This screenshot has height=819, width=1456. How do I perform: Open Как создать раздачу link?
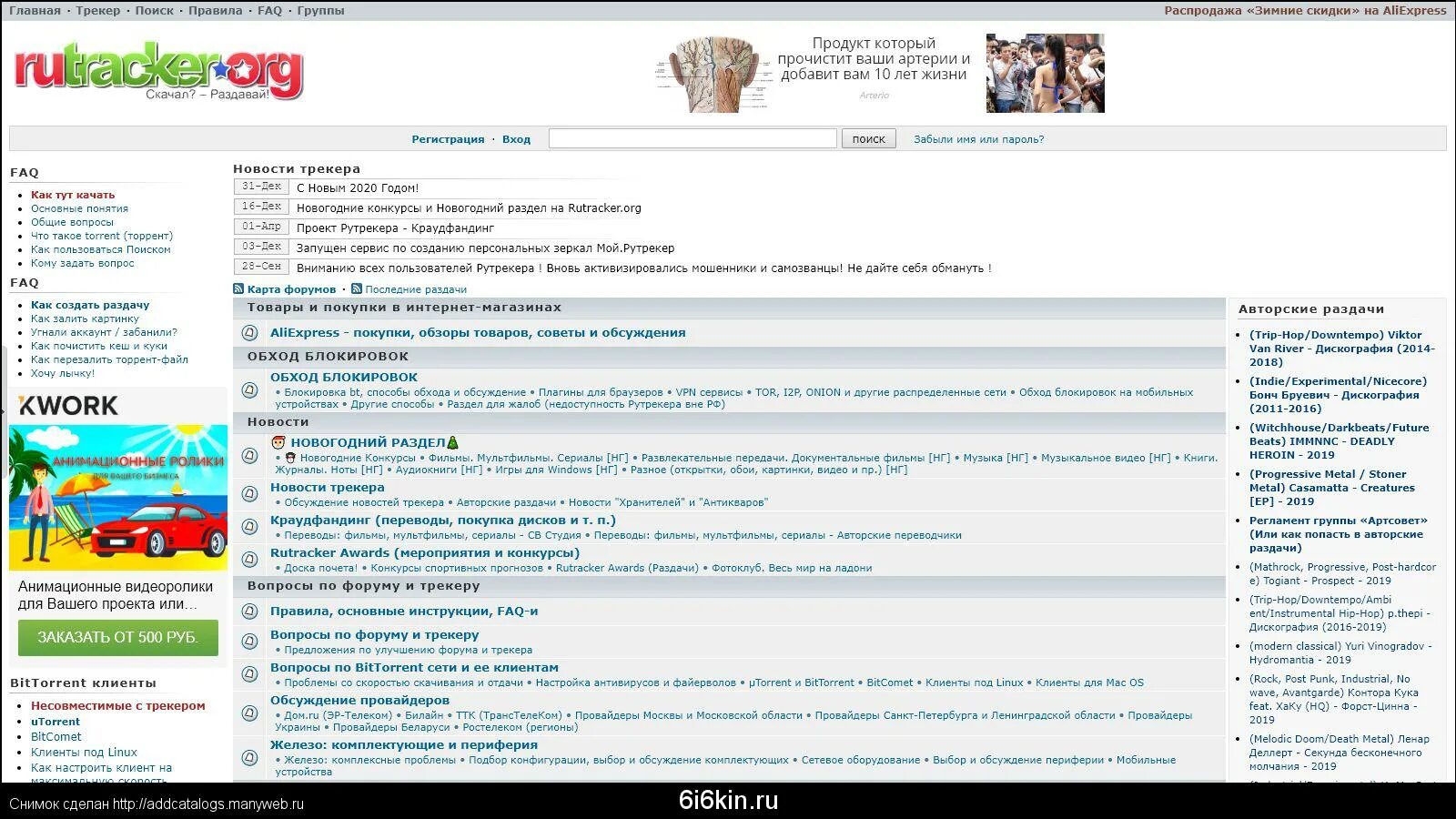pos(90,305)
